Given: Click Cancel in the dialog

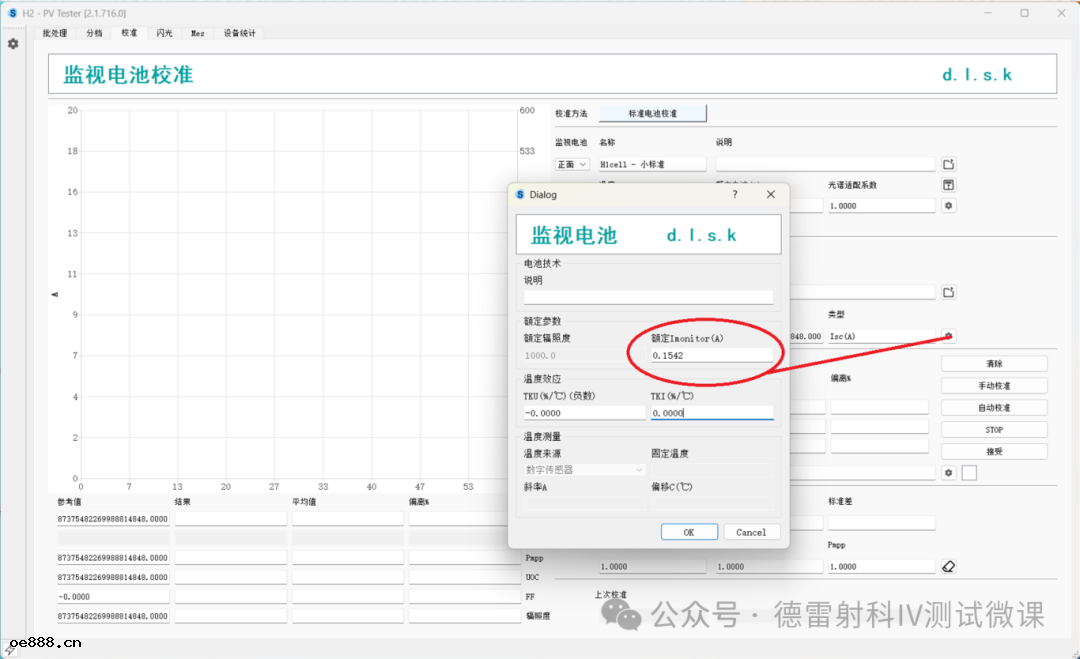Looking at the screenshot, I should click(751, 532).
